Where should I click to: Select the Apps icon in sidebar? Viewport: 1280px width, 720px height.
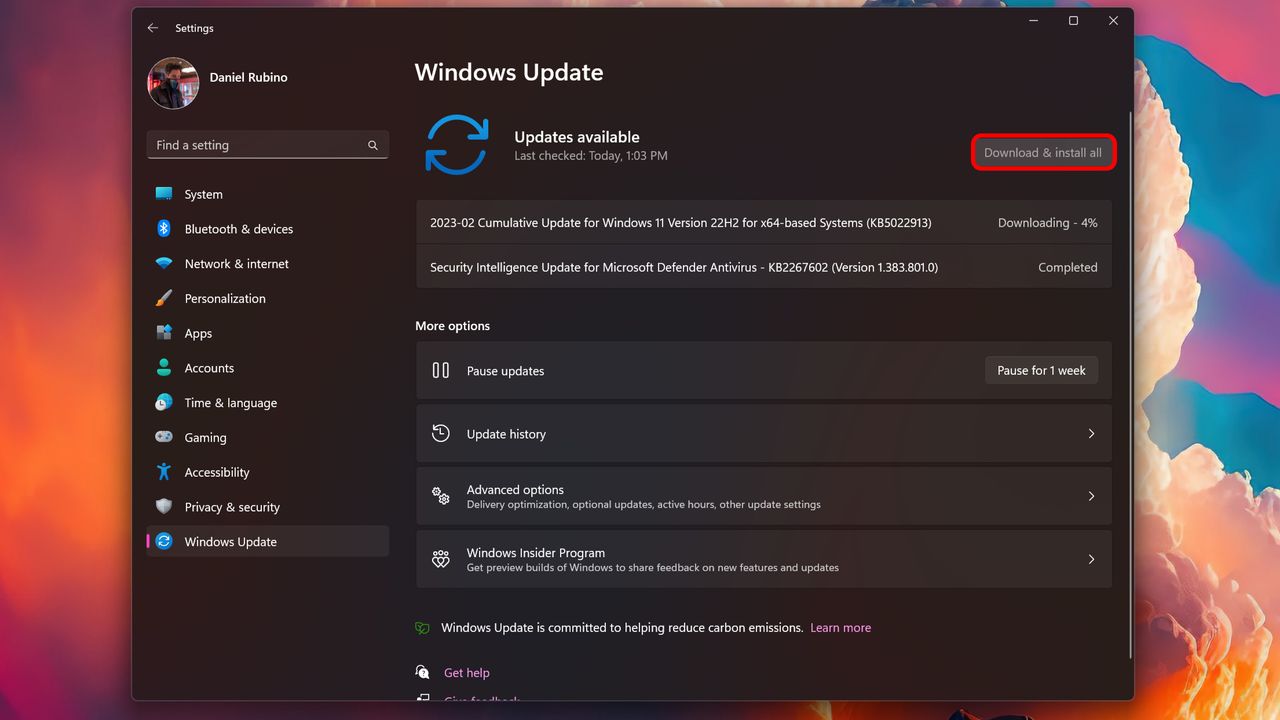(x=164, y=333)
